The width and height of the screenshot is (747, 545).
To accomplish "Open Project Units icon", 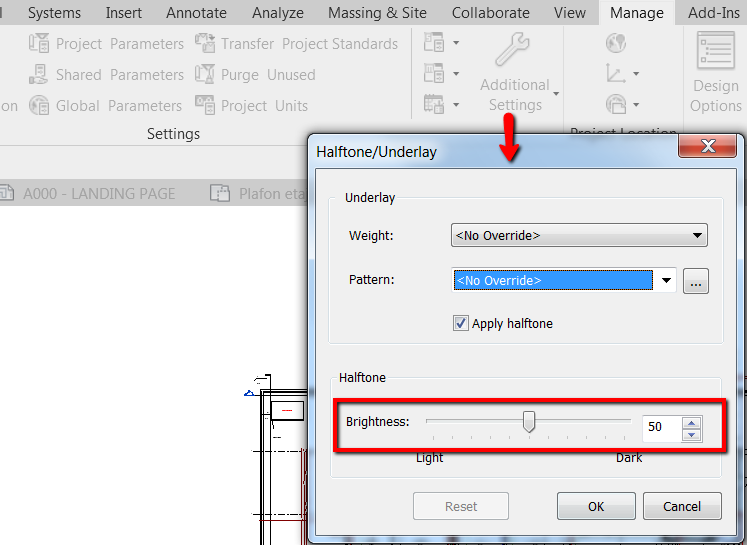I will pyautogui.click(x=205, y=105).
